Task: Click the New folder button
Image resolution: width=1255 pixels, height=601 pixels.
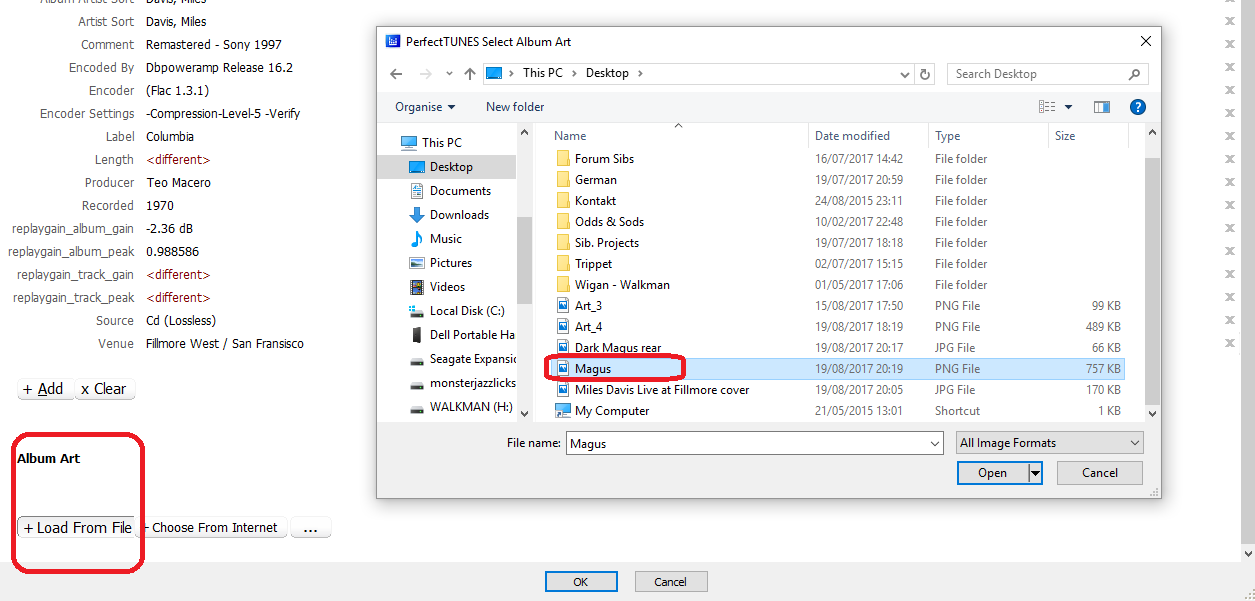Action: tap(515, 107)
